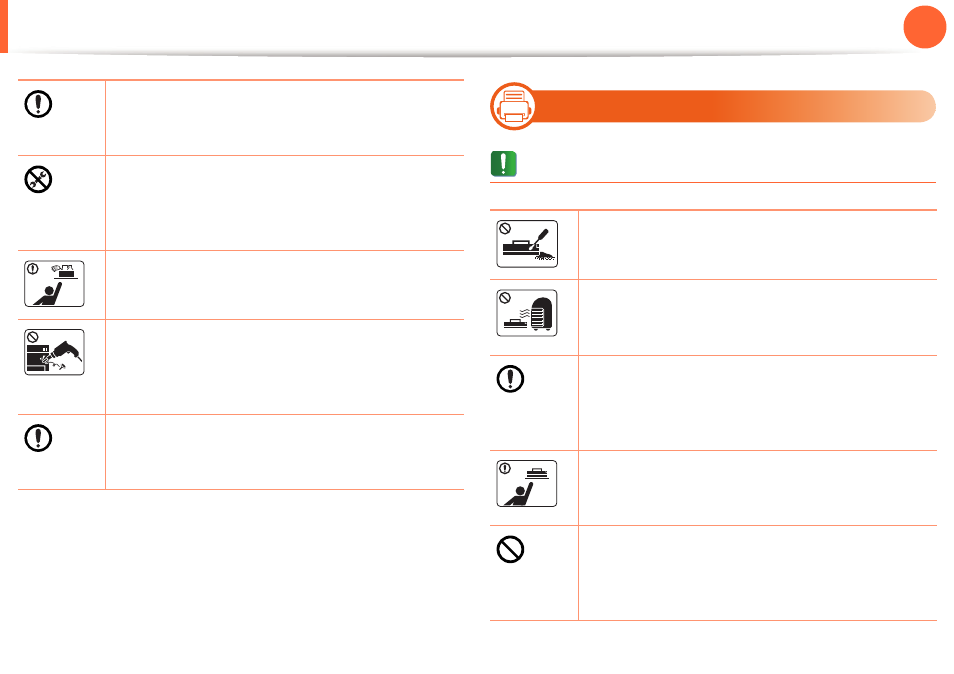The width and height of the screenshot is (954, 674).
Task: Click the orange circle at top-right corner
Action: click(x=925, y=27)
